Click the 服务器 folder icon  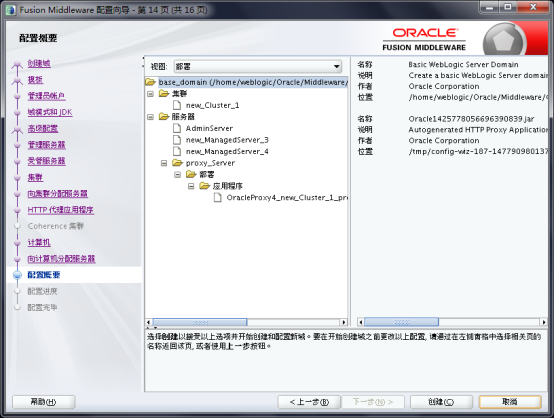[x=164, y=117]
